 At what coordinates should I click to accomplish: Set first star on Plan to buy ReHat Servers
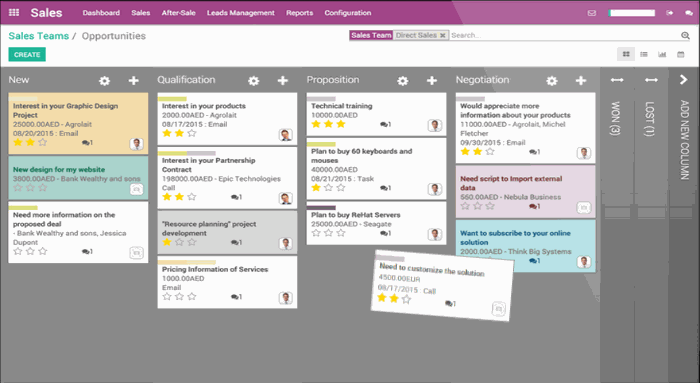(316, 233)
